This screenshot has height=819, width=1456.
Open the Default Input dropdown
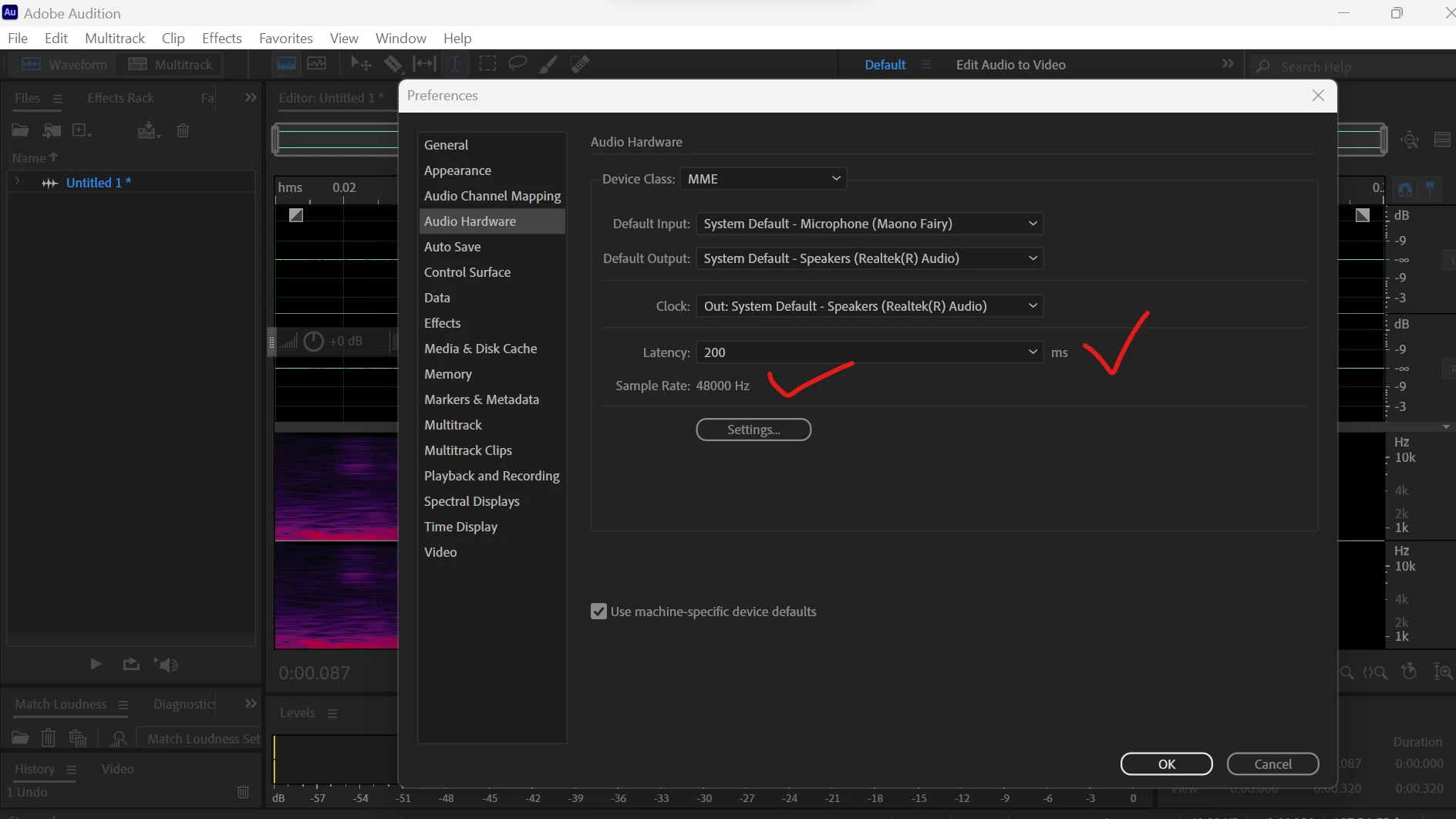[x=869, y=224]
